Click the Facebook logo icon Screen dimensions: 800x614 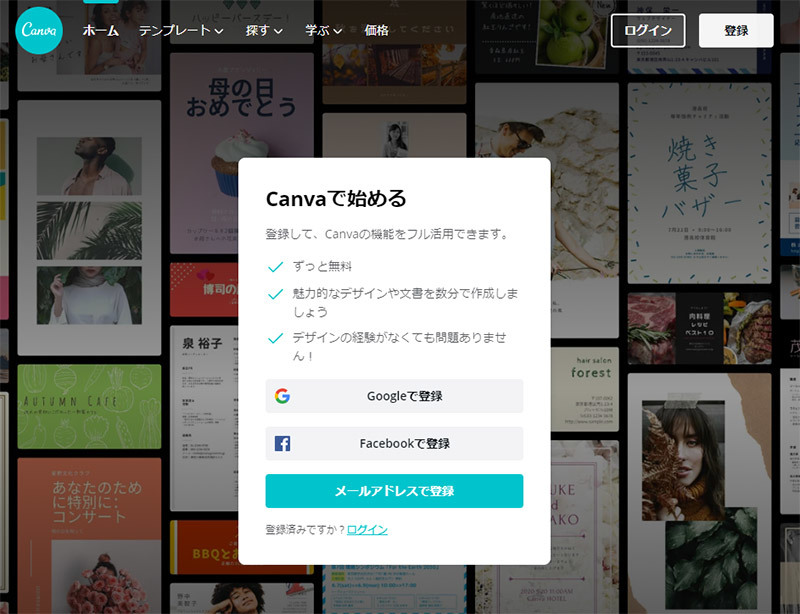(282, 444)
